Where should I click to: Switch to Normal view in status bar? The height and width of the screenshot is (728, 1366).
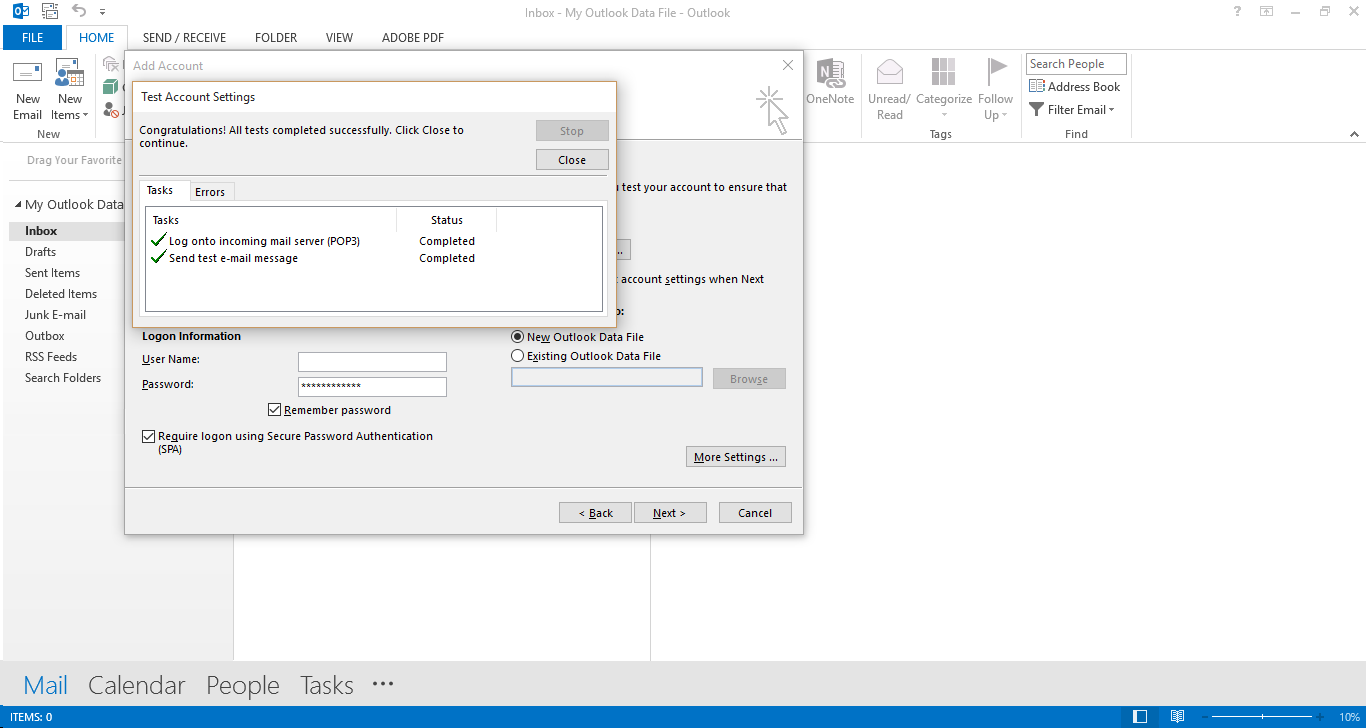coord(1141,717)
